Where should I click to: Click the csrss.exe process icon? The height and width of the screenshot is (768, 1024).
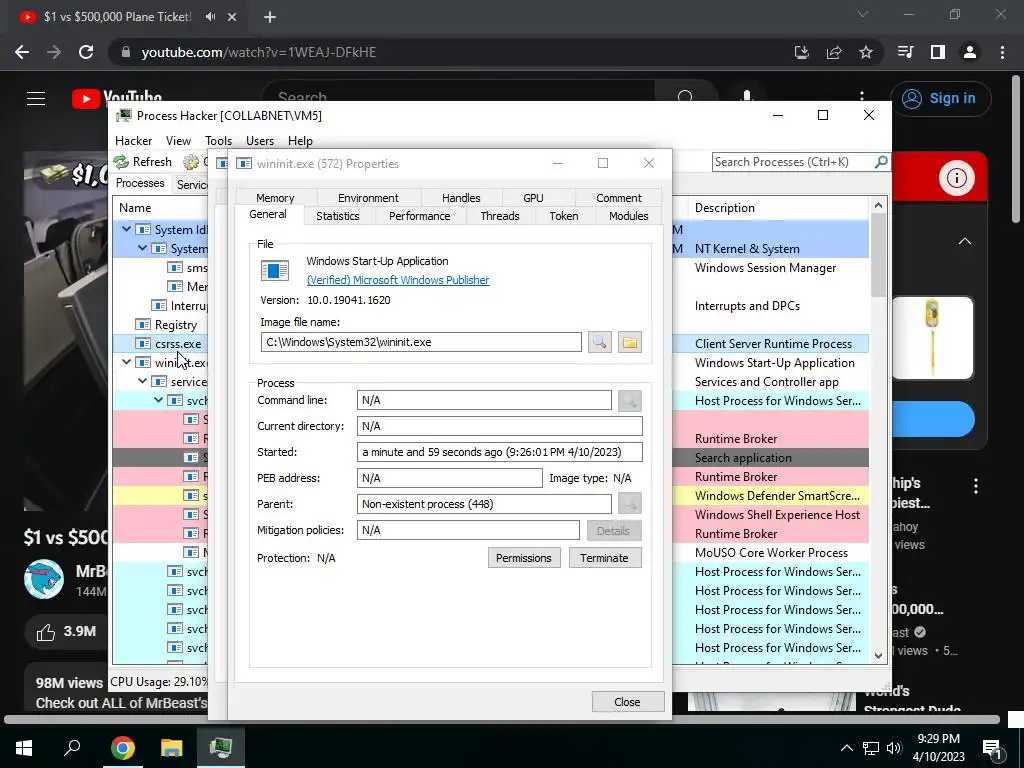coord(143,344)
